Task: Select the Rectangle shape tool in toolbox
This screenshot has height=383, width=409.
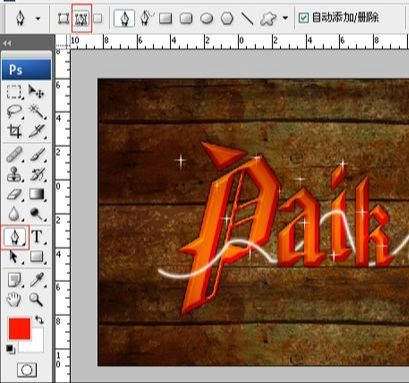Action: [37, 257]
